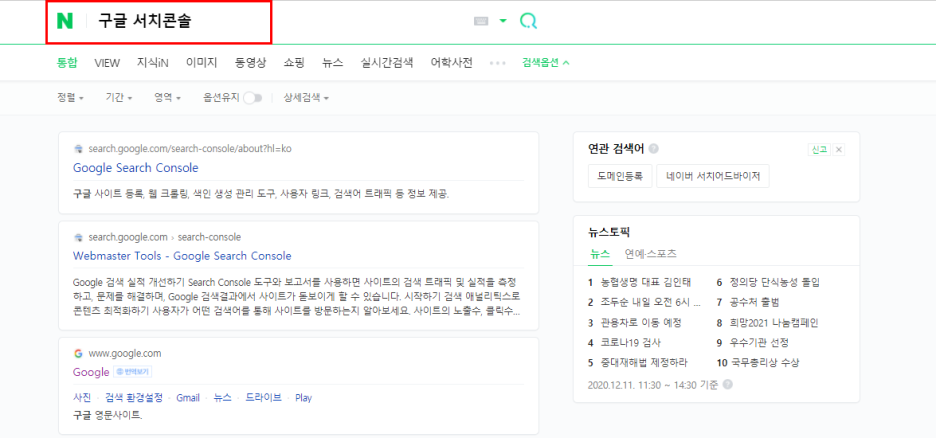Click the green Naver N logo
Viewport: 936px width, 438px height.
click(x=64, y=22)
